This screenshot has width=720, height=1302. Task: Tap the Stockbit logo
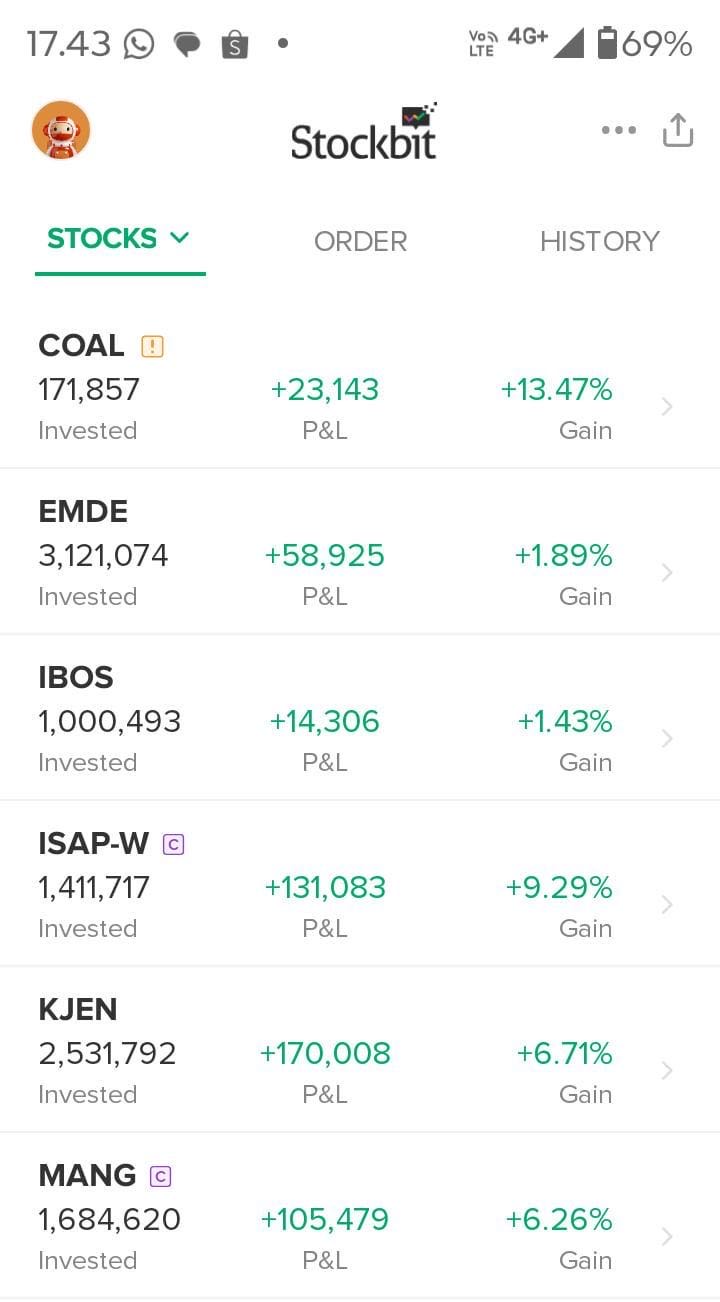click(364, 131)
